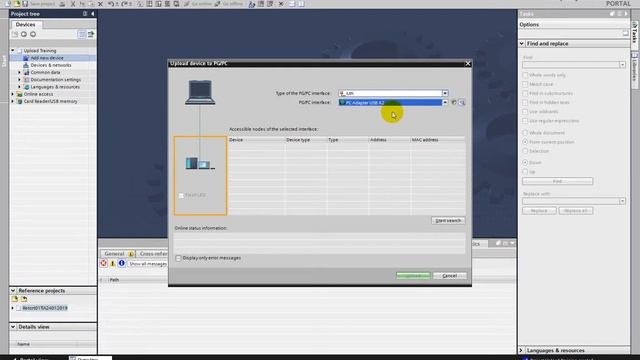Screen dimensions: 640x360
Task: Open the Replace with dropdown arrow
Action: pos(622,201)
